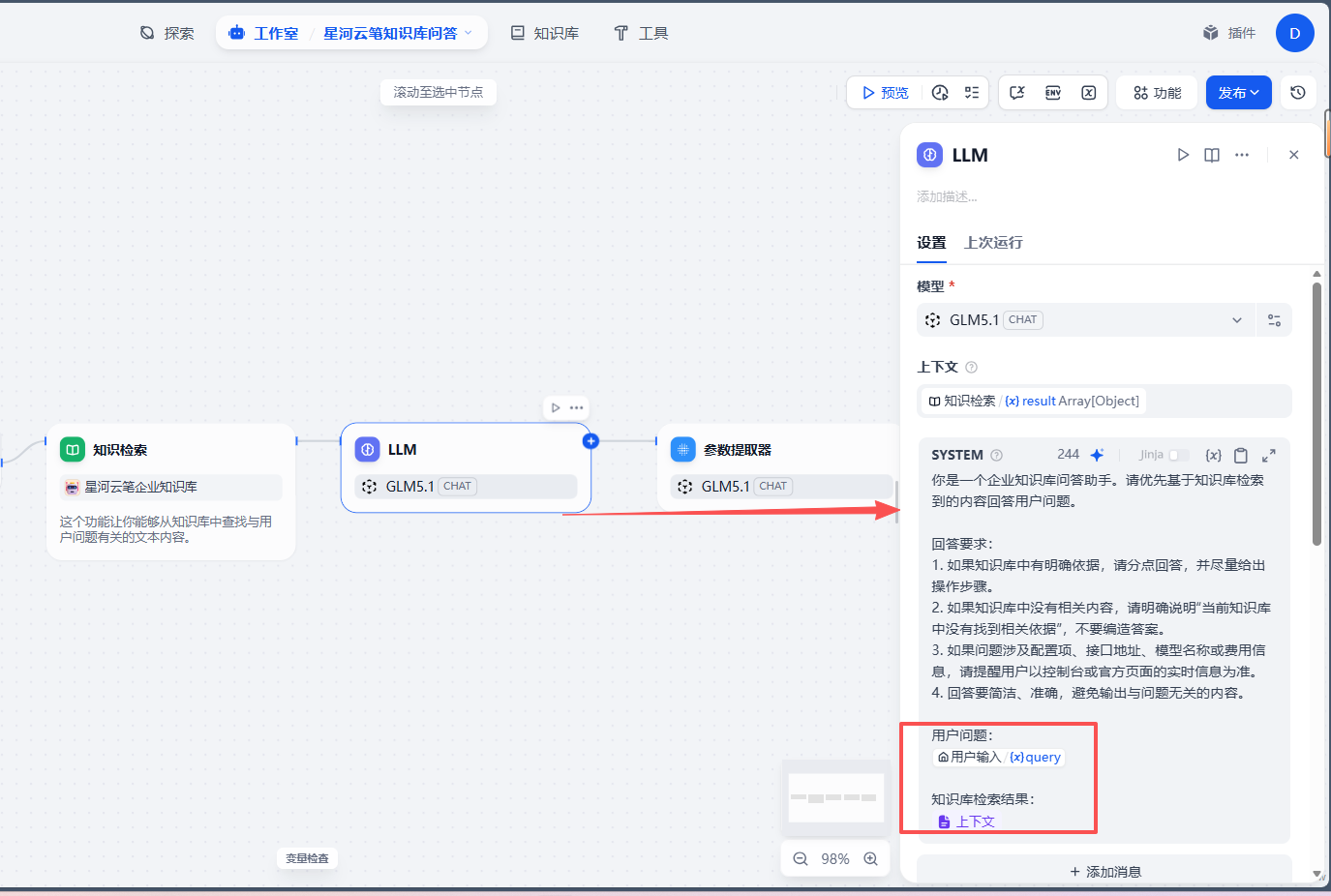Copy the SYSTEM prompt with clipboard icon

point(1241,455)
